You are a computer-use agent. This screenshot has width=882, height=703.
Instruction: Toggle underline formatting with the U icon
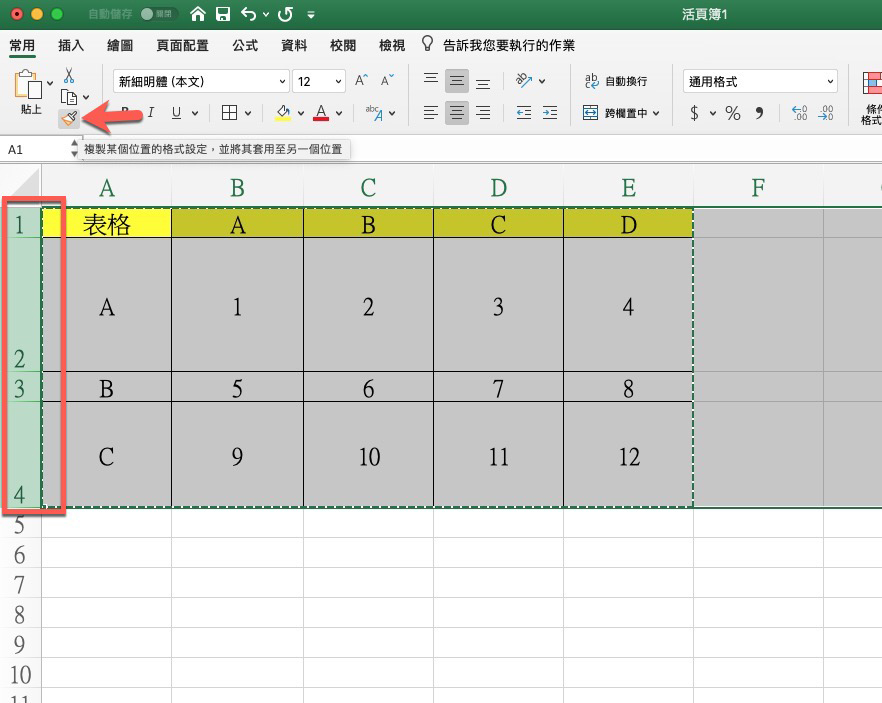[x=175, y=114]
